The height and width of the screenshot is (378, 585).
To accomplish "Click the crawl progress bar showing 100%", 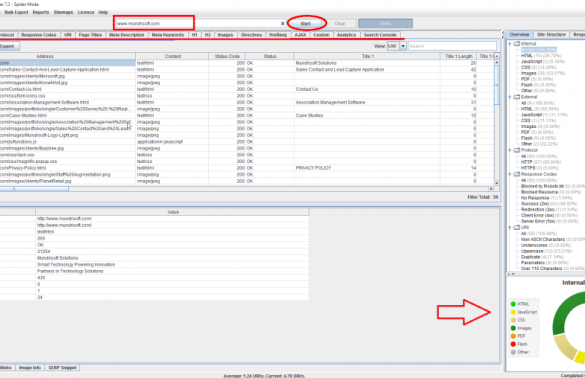I will 385,24.
